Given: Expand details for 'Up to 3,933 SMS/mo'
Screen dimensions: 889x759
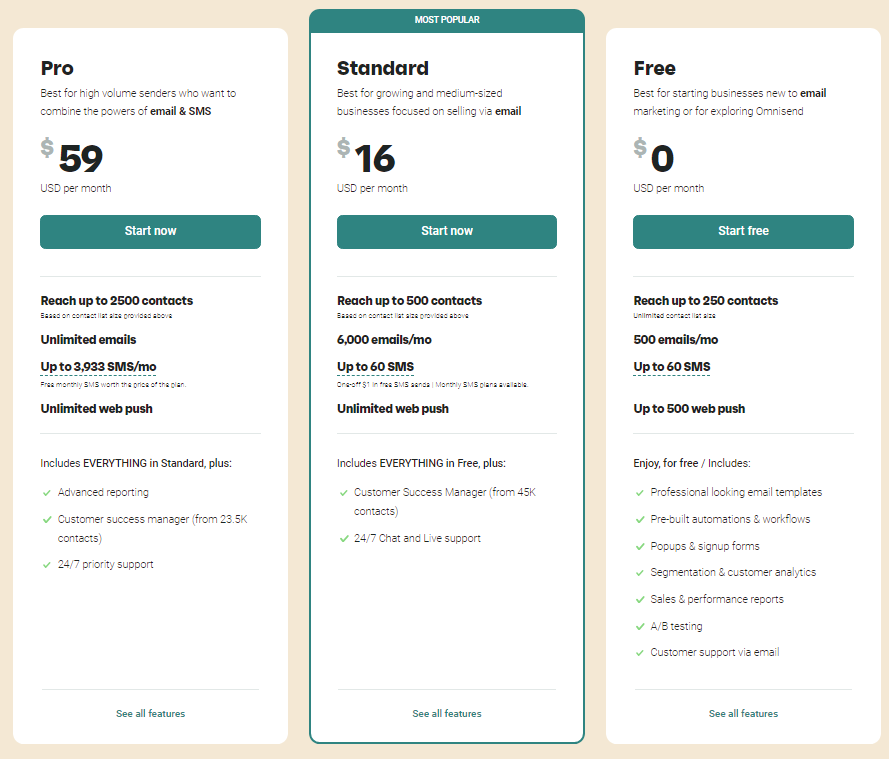Looking at the screenshot, I should click(97, 368).
